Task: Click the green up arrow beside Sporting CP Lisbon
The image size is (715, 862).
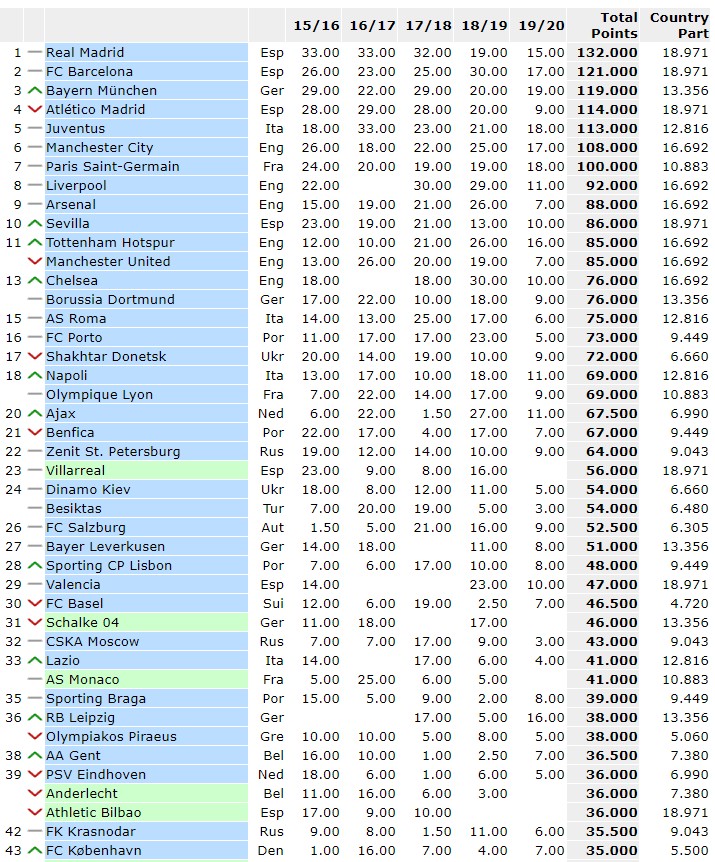Action: click(35, 566)
